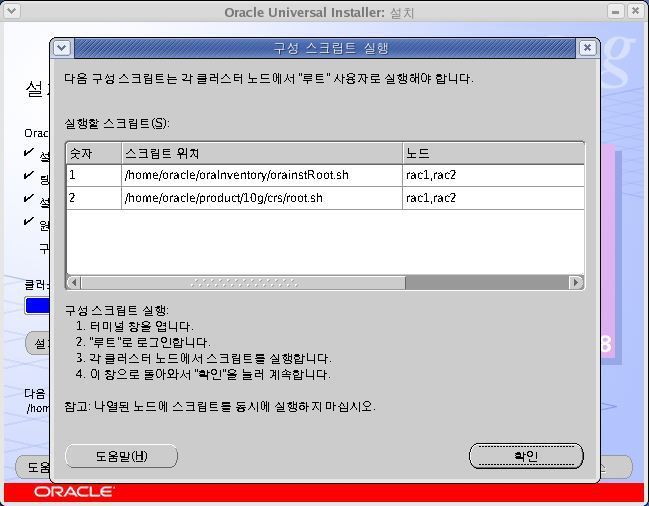Close the Oracle Universal Installer main window

[636, 11]
